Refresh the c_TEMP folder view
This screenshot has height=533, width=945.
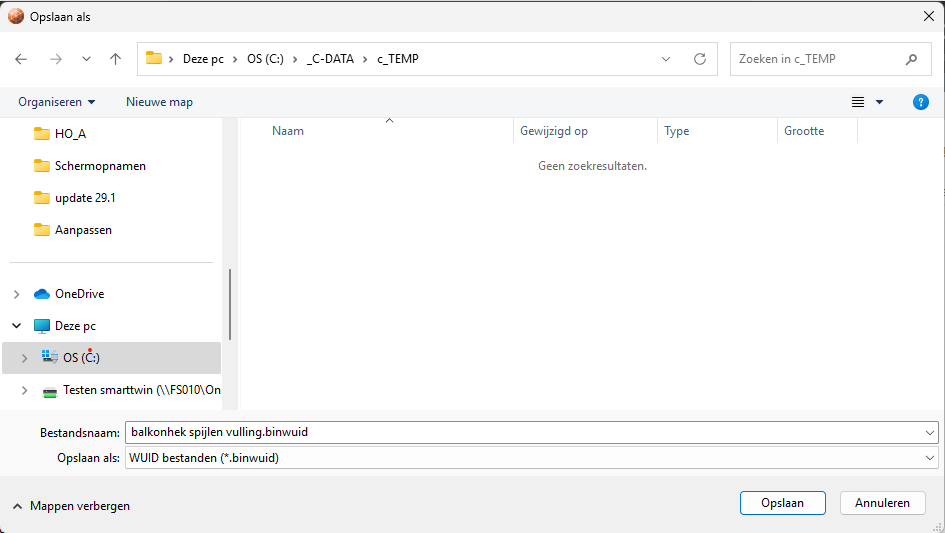pos(700,59)
